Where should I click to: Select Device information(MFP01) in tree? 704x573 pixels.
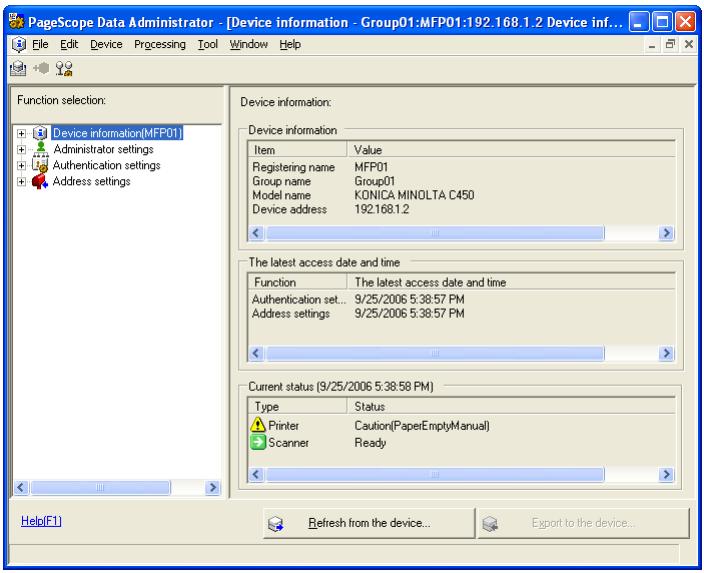point(118,133)
